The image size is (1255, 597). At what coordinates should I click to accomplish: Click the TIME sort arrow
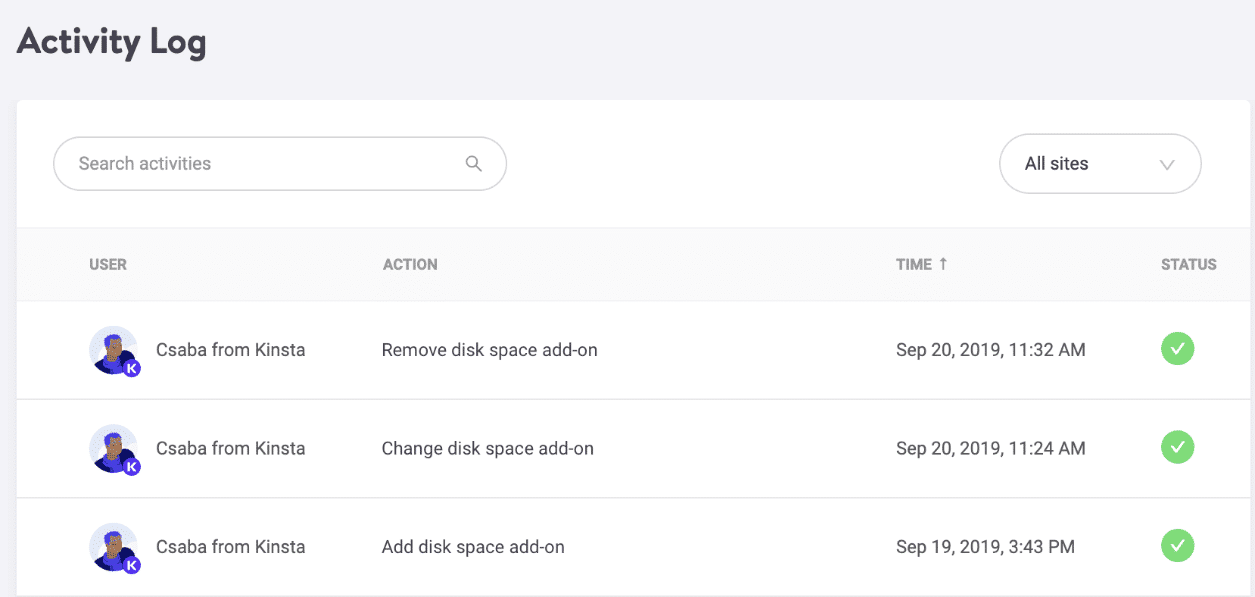pos(942,264)
